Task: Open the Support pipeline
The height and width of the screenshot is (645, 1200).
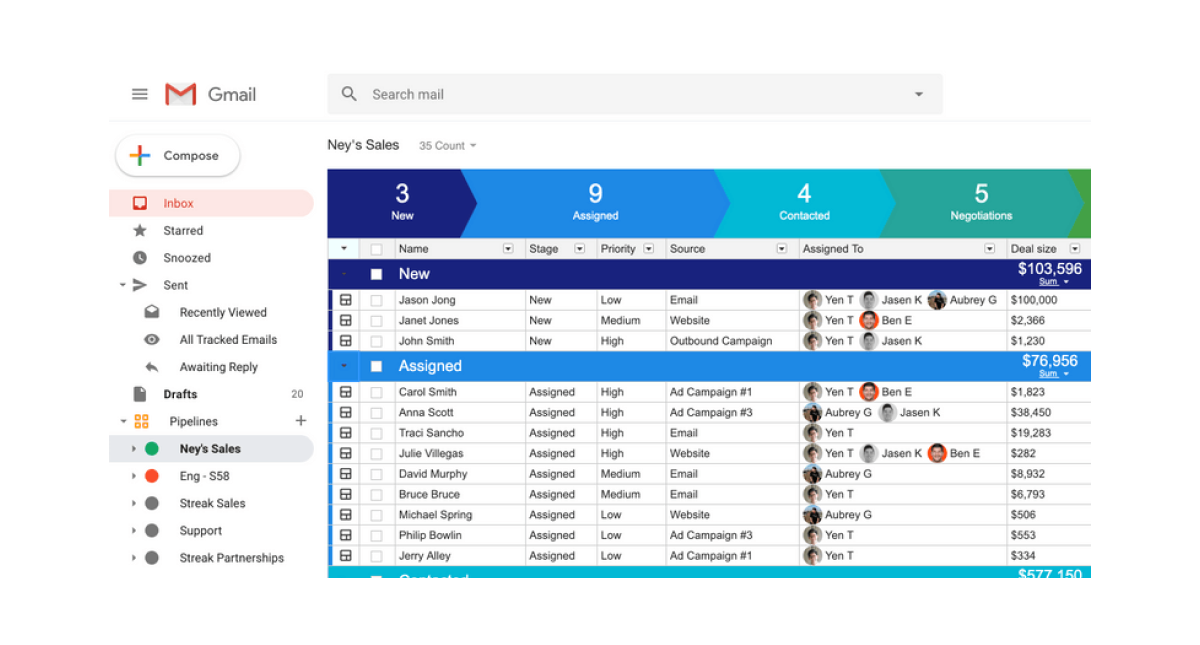Action: [201, 531]
